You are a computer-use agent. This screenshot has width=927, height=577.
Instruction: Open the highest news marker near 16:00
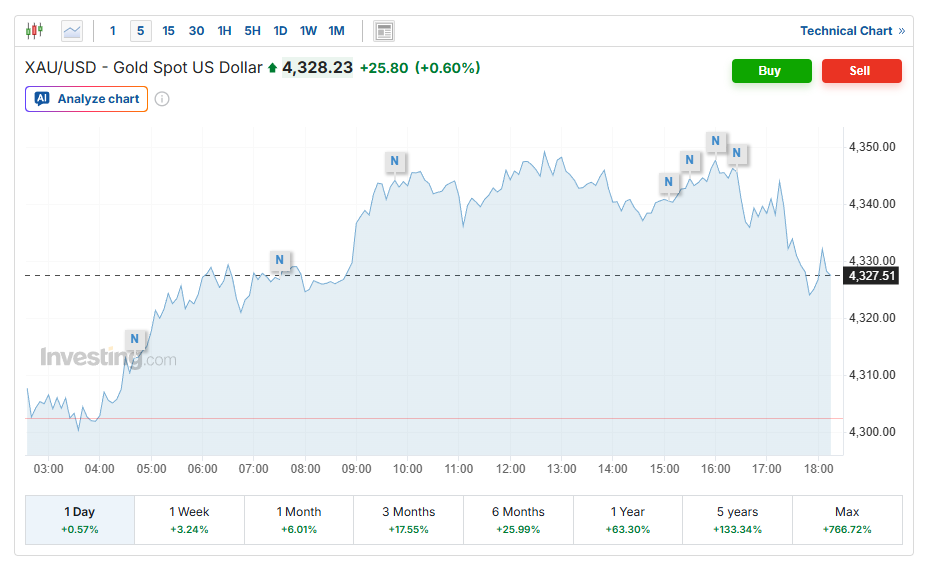coord(715,141)
